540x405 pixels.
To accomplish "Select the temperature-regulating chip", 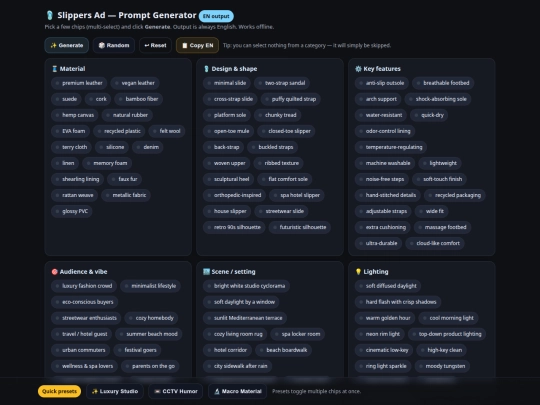I will (391, 147).
